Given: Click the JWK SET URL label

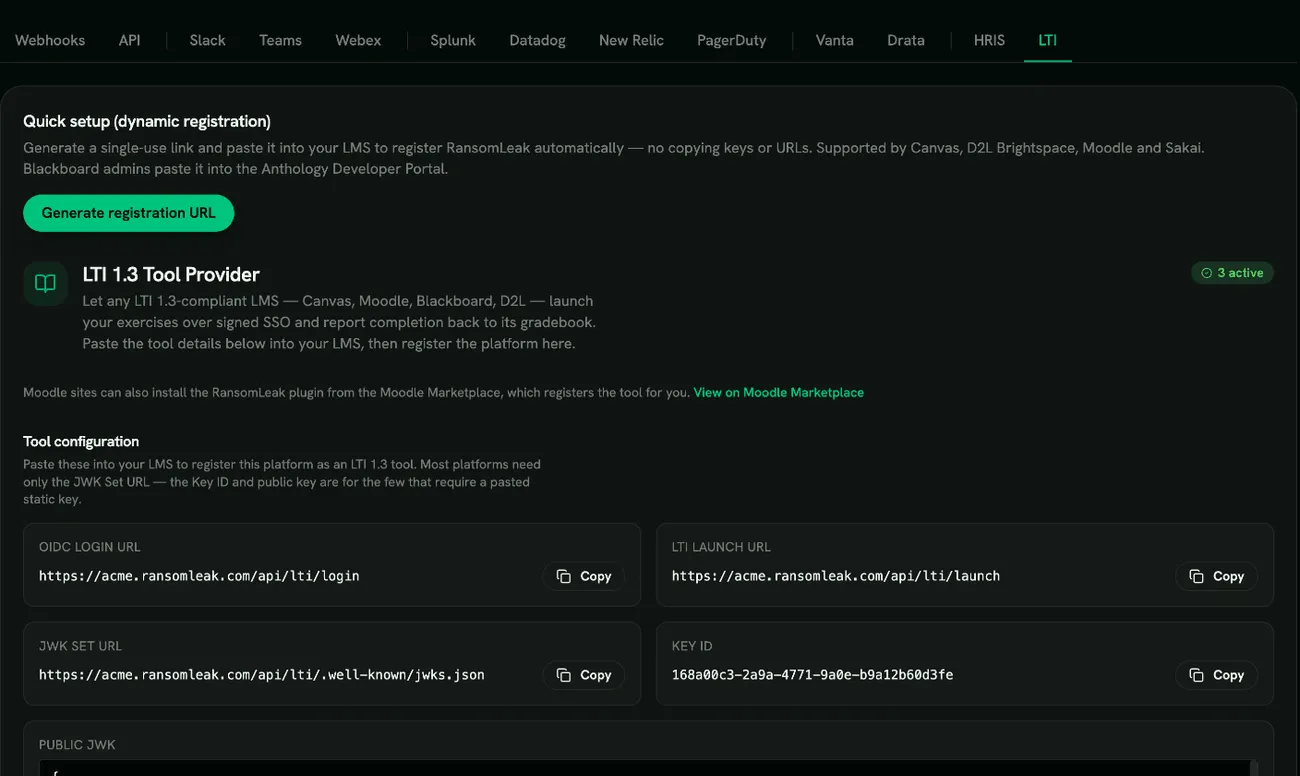Looking at the screenshot, I should (80, 646).
